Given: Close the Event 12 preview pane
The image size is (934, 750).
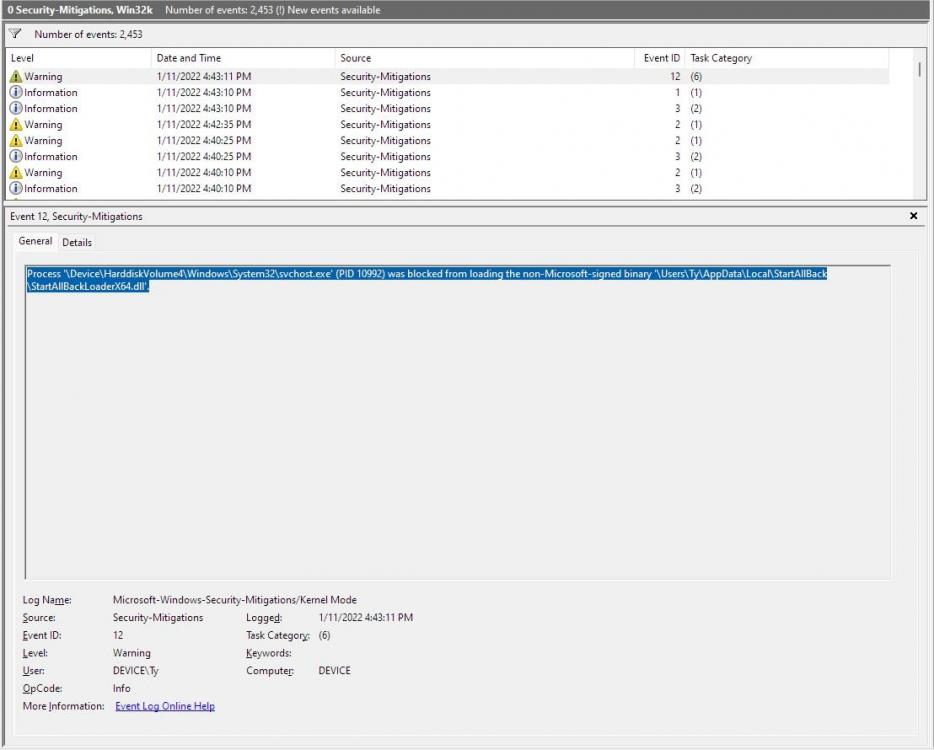Looking at the screenshot, I should 913,216.
